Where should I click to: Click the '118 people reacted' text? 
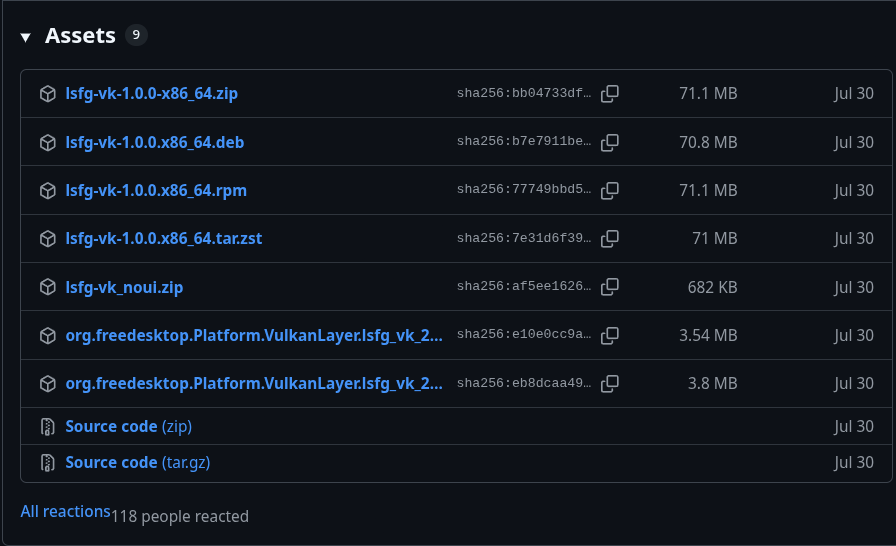[179, 516]
